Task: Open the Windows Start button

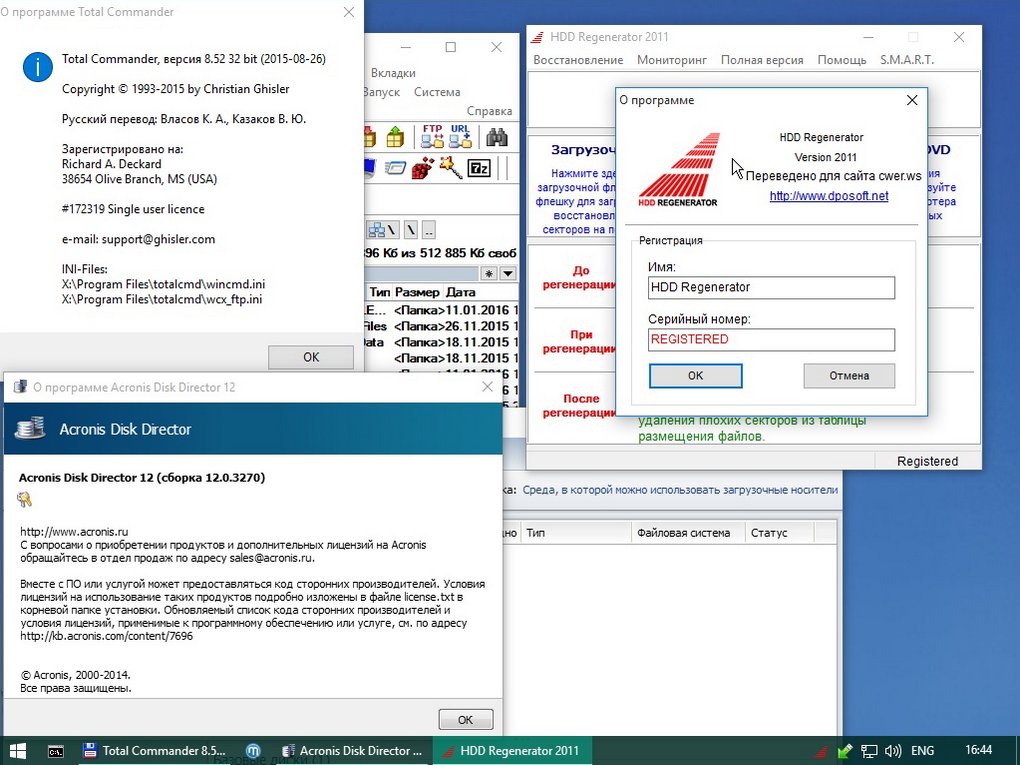Action: point(17,750)
